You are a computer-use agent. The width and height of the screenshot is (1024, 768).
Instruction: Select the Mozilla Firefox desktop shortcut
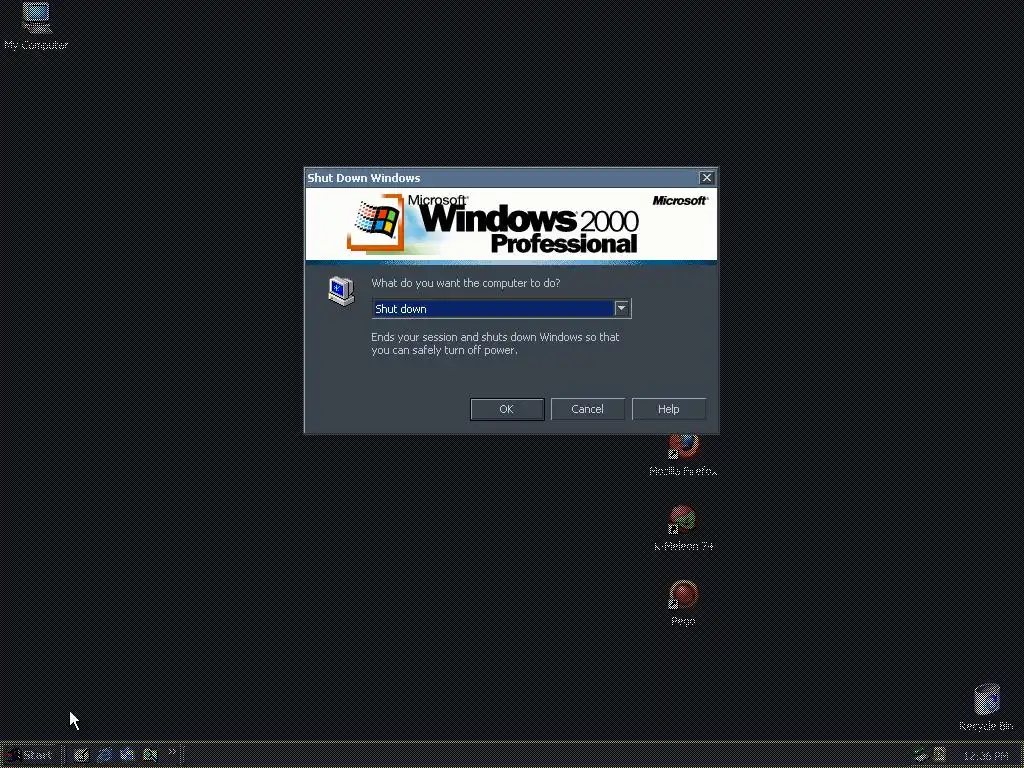(683, 455)
